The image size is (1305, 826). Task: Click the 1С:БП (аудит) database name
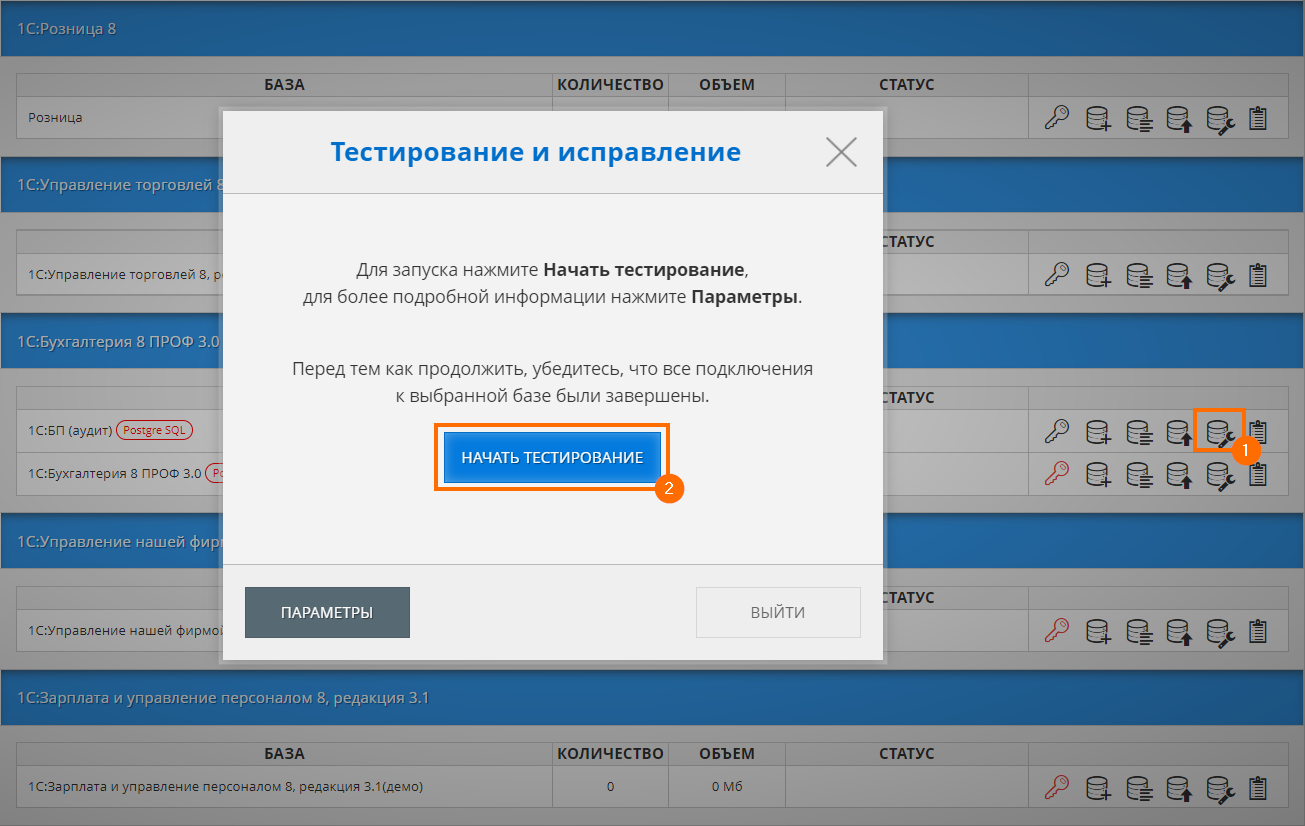70,431
